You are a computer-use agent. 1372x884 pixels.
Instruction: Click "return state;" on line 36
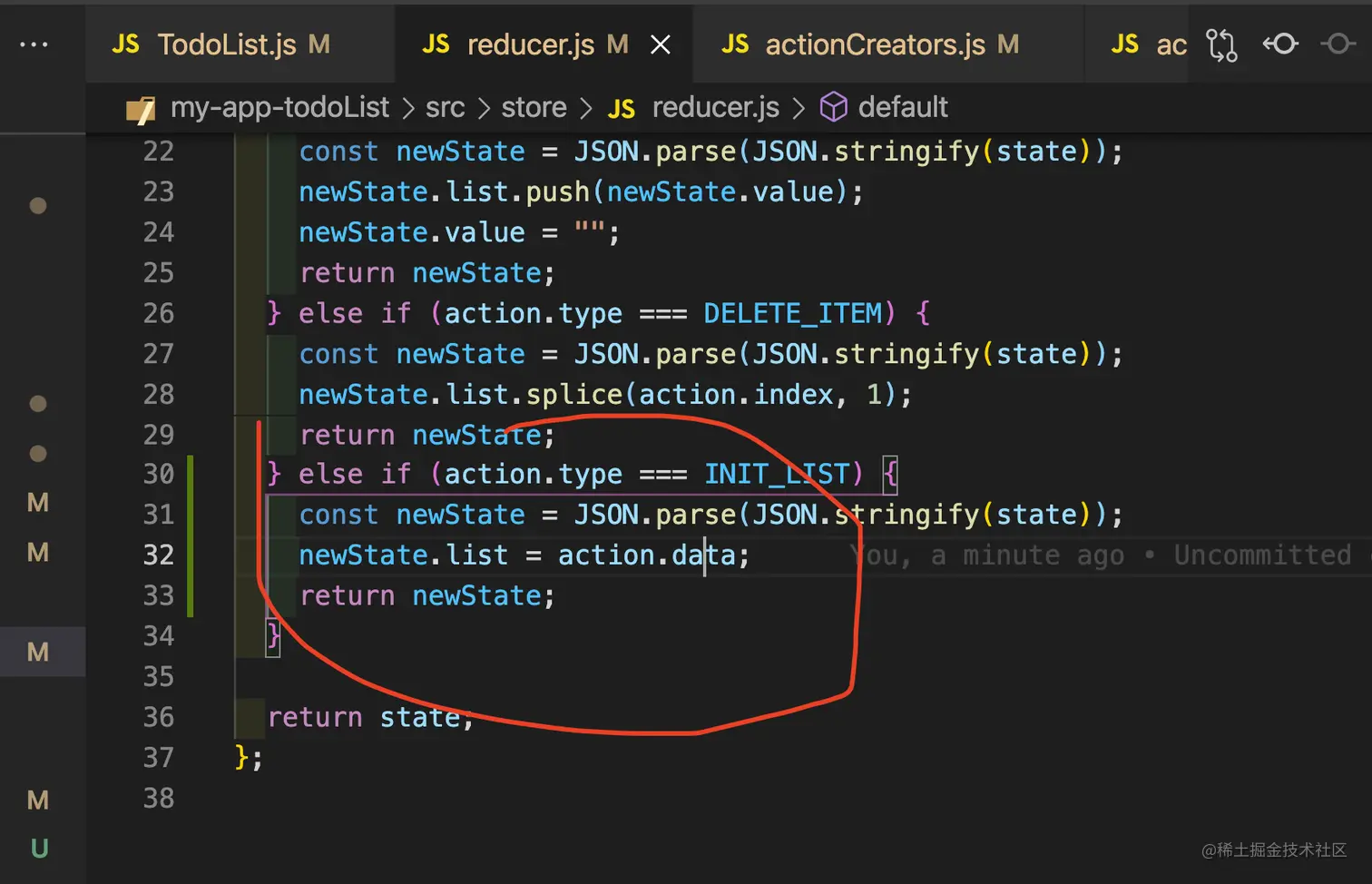coord(370,717)
